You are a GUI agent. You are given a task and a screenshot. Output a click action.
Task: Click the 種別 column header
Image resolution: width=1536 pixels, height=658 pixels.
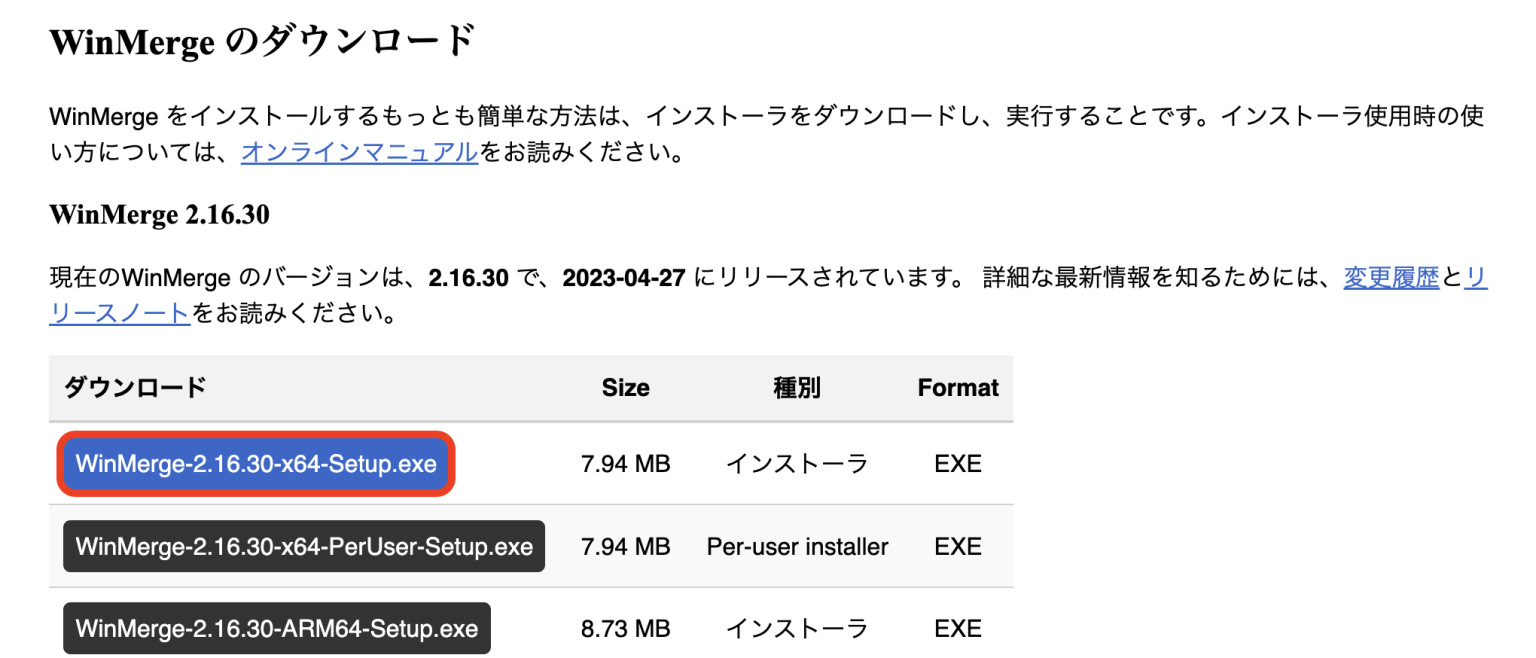(796, 387)
